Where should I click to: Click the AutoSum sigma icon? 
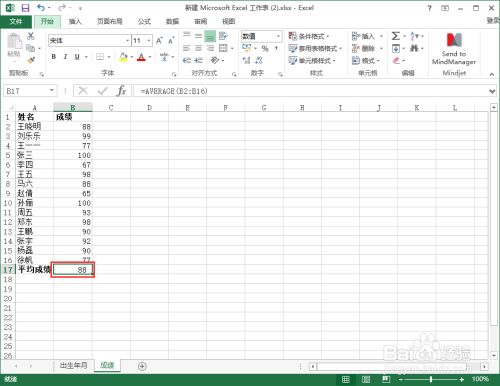[396, 36]
